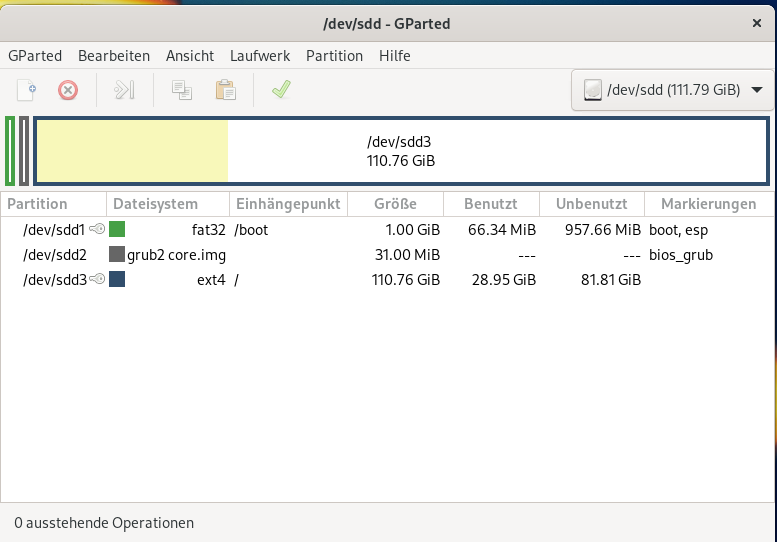Click the green apply operations checkmark
Screen dimensions: 777x542
coord(281,90)
